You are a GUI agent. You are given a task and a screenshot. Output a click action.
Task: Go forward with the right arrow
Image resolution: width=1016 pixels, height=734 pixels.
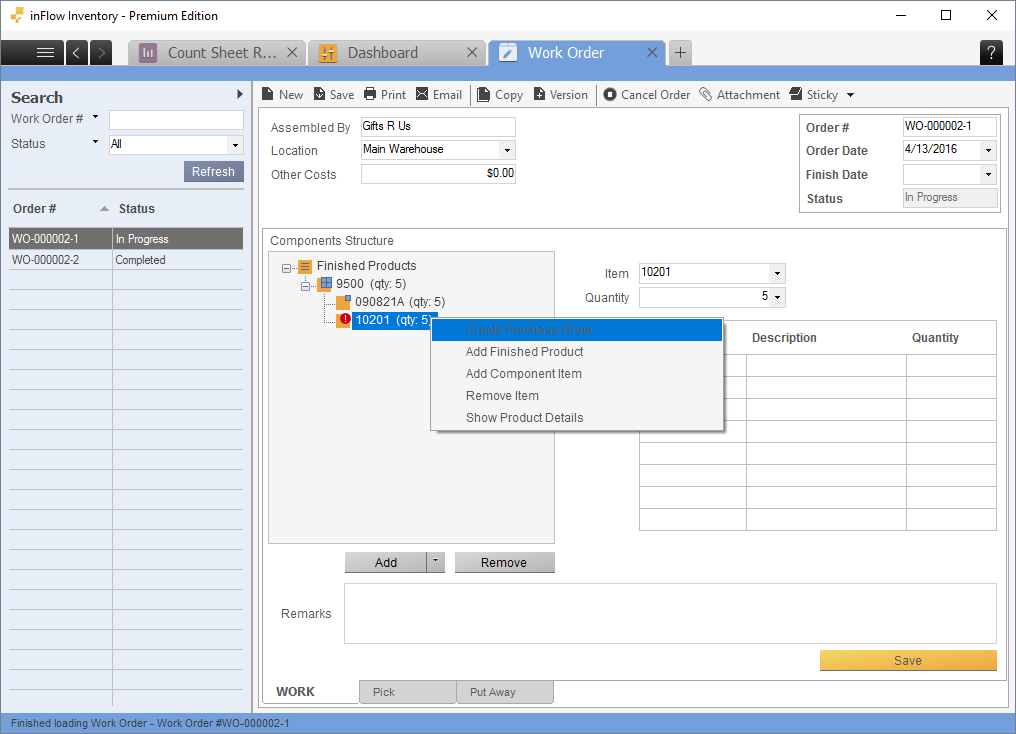101,53
